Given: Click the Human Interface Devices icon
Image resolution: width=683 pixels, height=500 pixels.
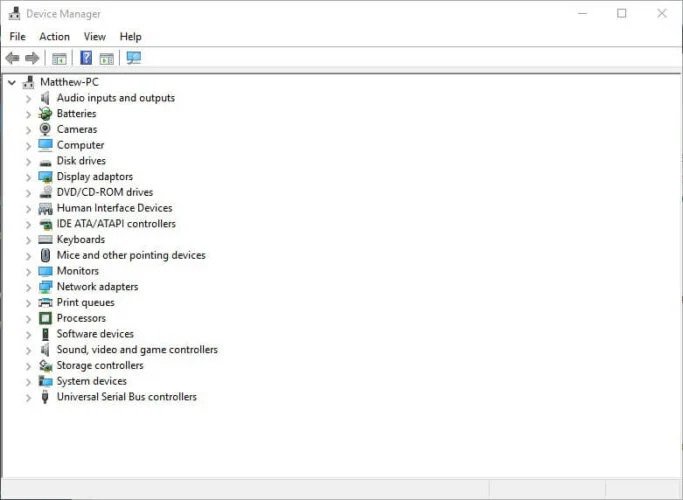Looking at the screenshot, I should click(45, 209).
